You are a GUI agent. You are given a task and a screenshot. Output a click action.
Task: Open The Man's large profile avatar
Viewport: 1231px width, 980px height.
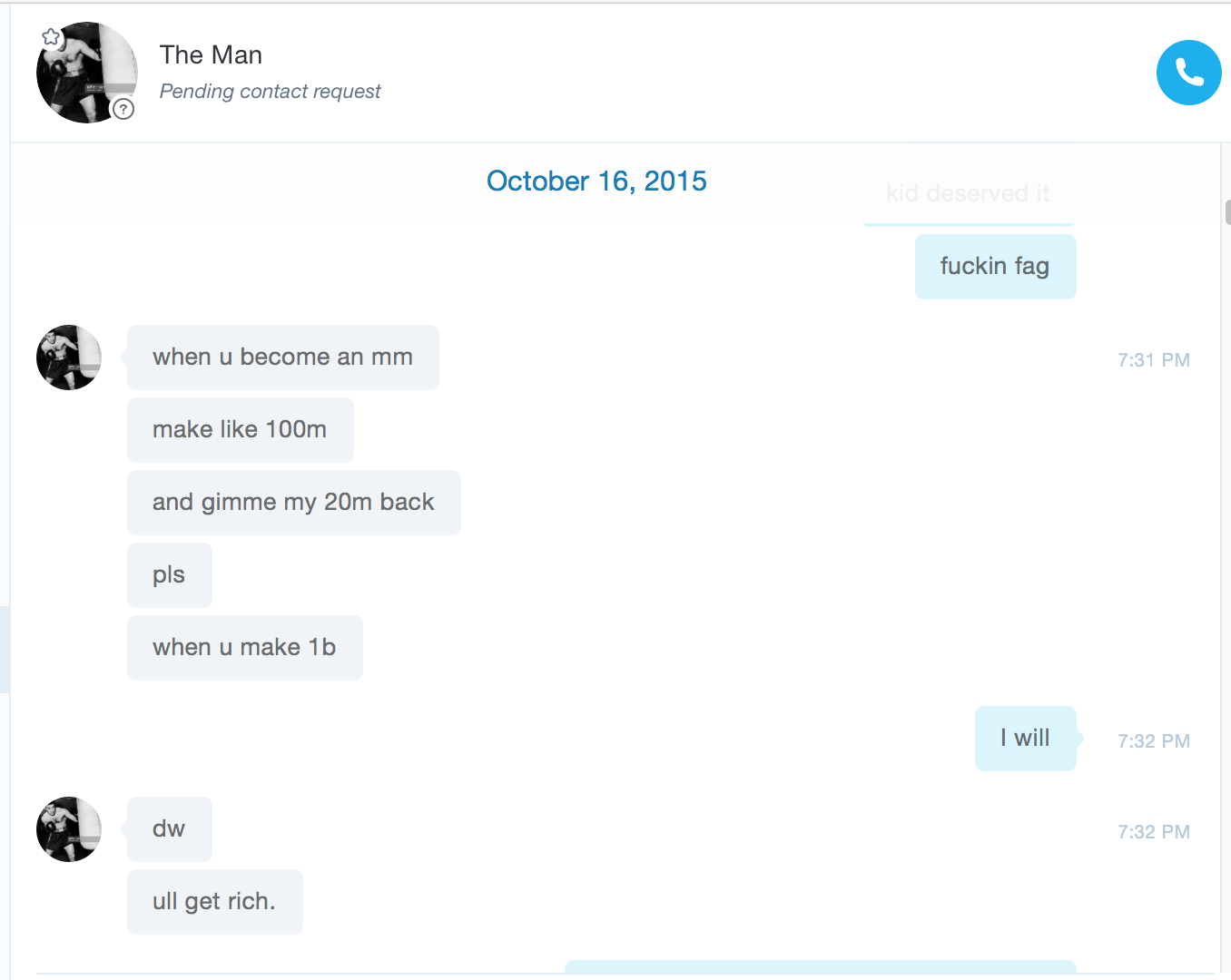(x=87, y=73)
